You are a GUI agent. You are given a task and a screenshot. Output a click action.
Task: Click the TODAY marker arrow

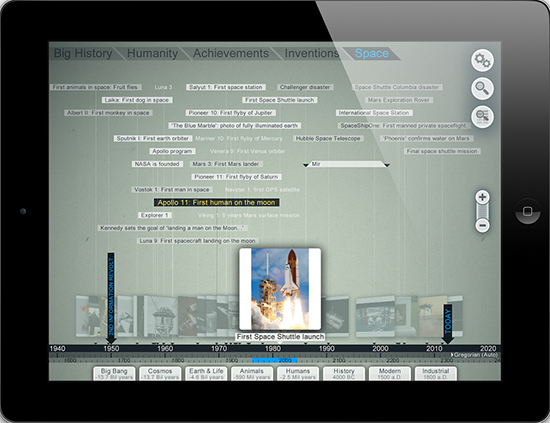[448, 324]
